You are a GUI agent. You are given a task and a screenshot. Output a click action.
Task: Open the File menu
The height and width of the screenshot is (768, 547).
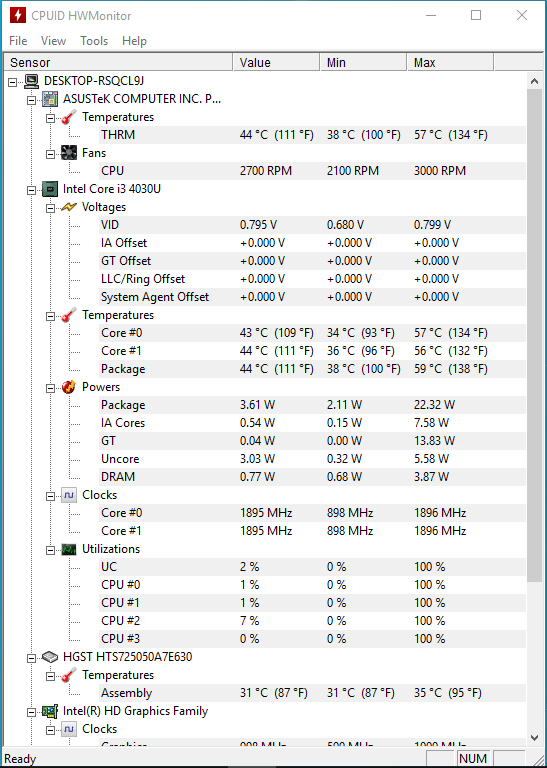click(x=18, y=41)
